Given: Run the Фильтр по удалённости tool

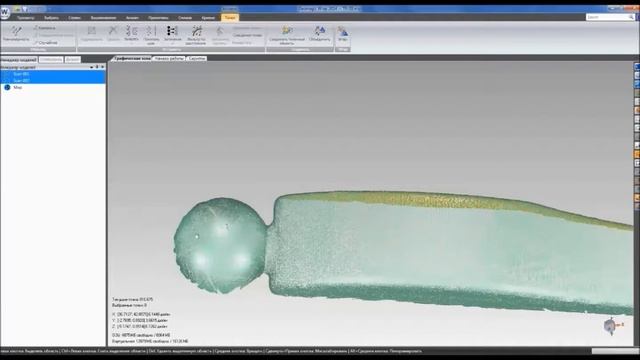Looking at the screenshot, I should (x=196, y=35).
